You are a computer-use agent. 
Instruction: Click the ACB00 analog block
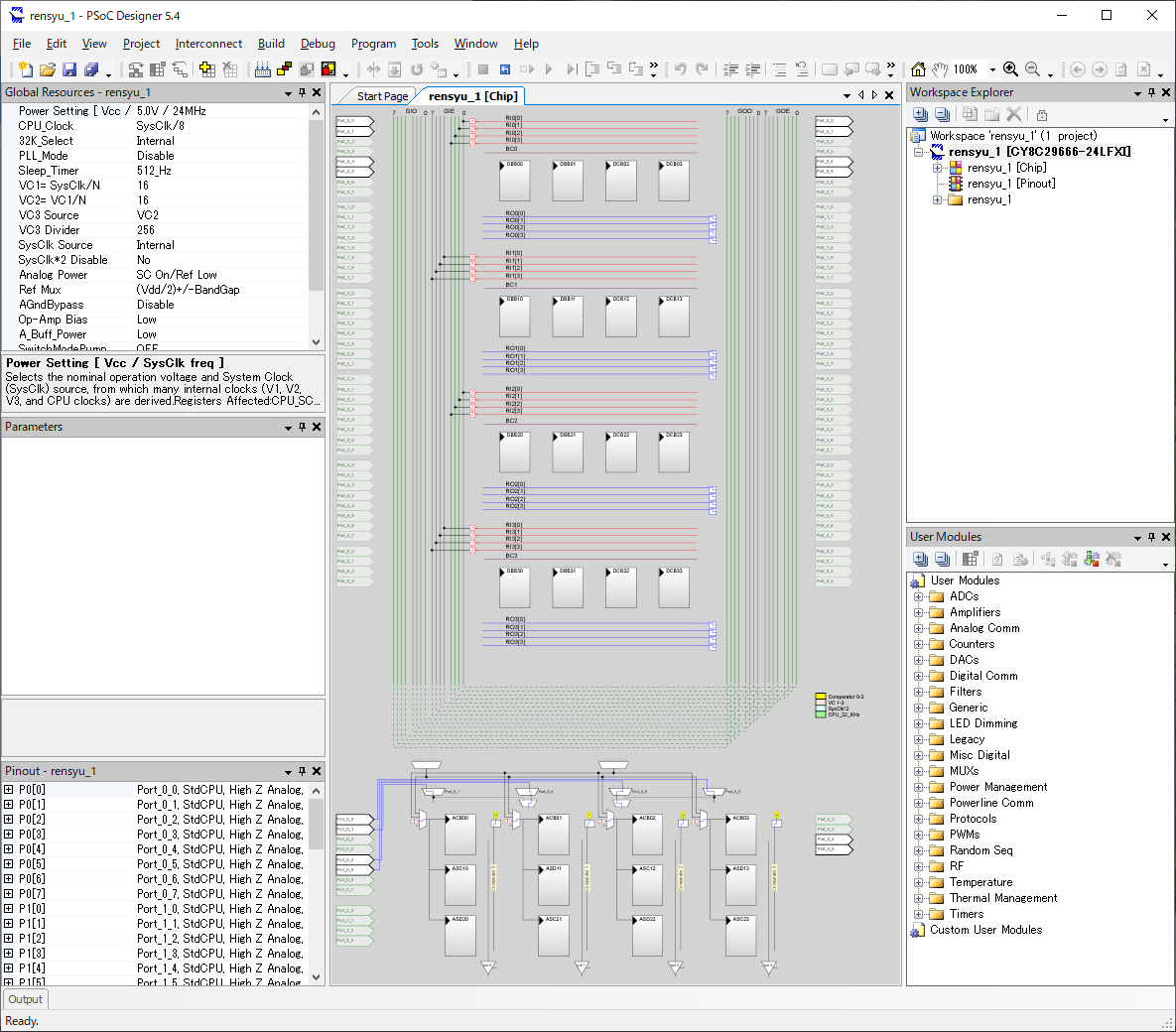pyautogui.click(x=459, y=834)
